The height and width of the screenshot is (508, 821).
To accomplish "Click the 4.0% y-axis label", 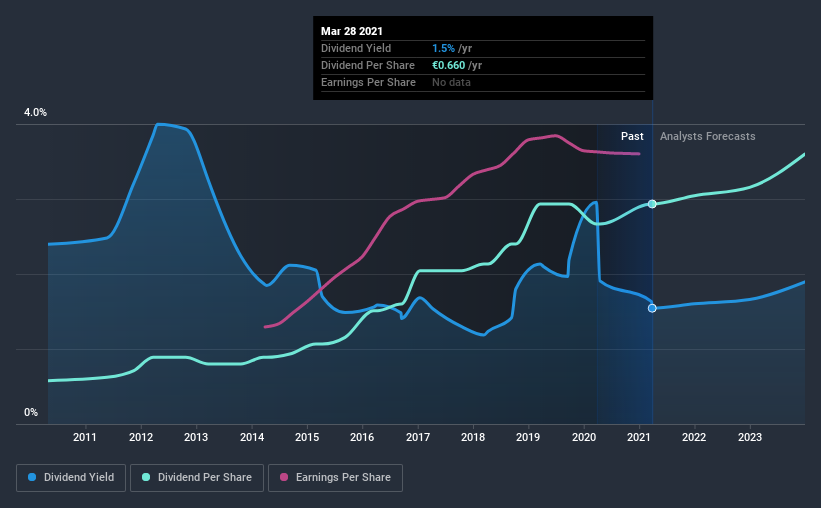I will click(x=35, y=112).
